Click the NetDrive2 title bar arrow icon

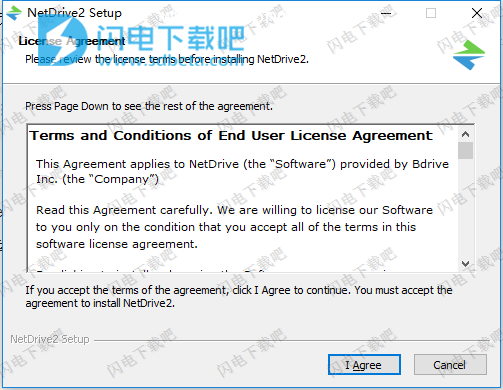point(14,13)
